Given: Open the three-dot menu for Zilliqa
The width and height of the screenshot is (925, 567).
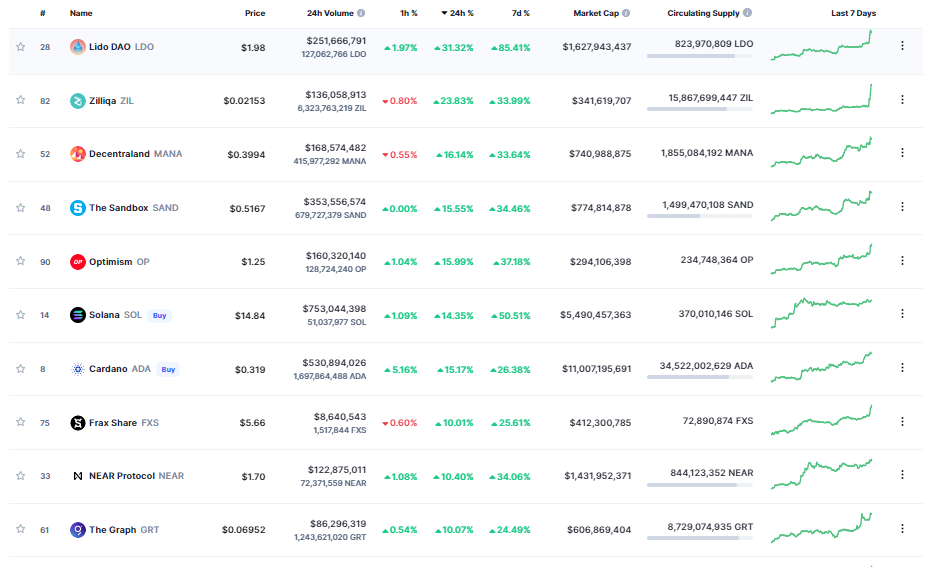Looking at the screenshot, I should pyautogui.click(x=902, y=100).
